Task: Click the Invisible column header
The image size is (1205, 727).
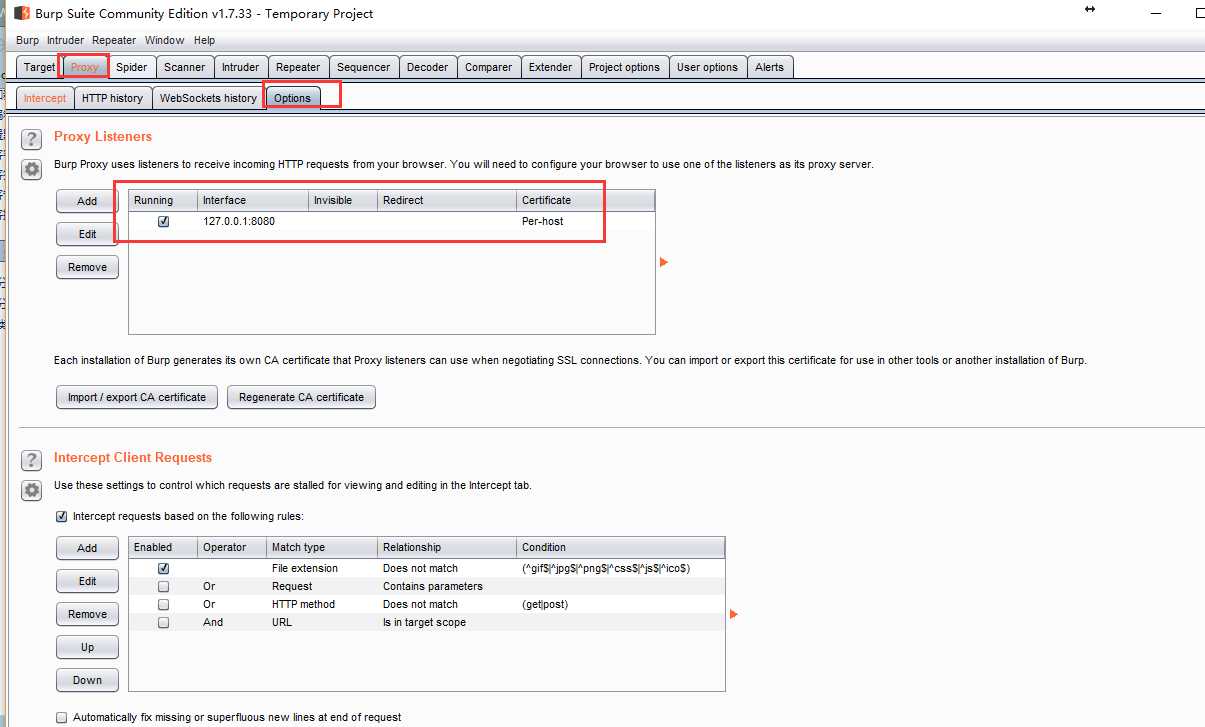Action: tap(344, 200)
